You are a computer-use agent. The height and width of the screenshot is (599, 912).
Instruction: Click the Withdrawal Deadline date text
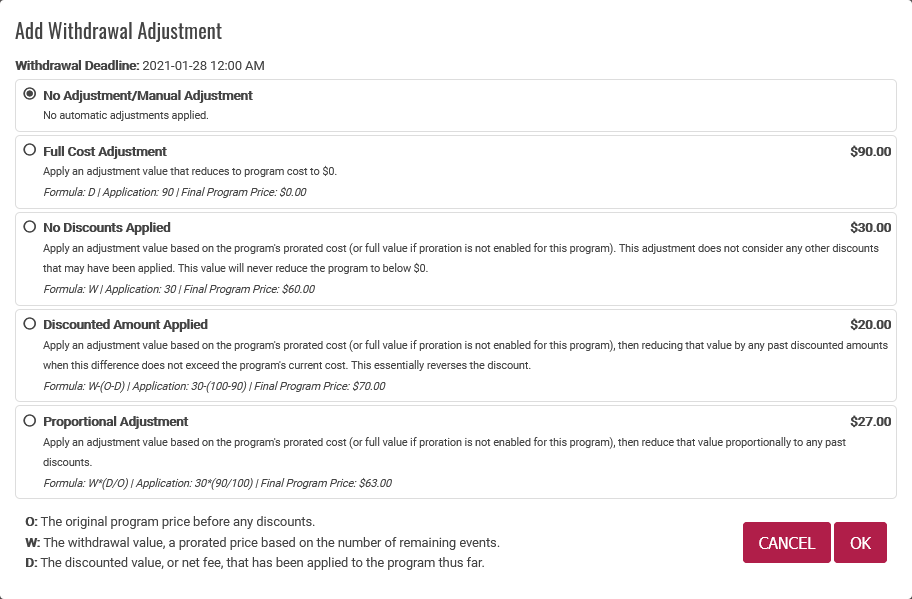203,66
